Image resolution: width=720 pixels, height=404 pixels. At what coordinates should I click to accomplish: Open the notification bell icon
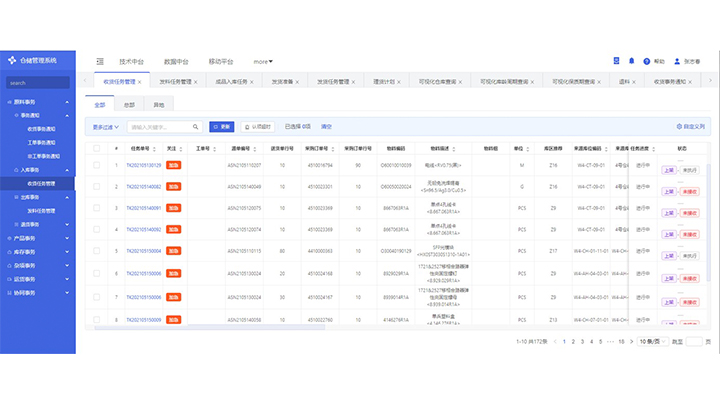tap(631, 61)
